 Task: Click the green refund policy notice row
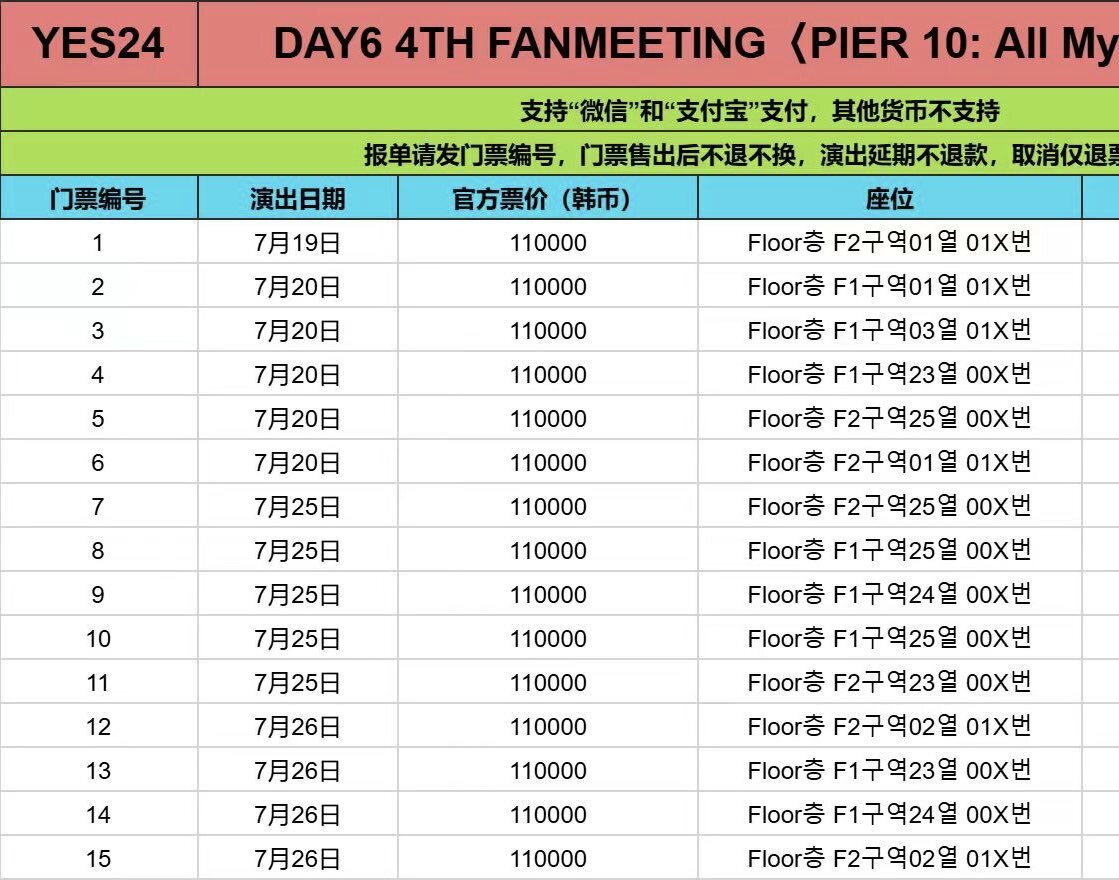tap(560, 153)
